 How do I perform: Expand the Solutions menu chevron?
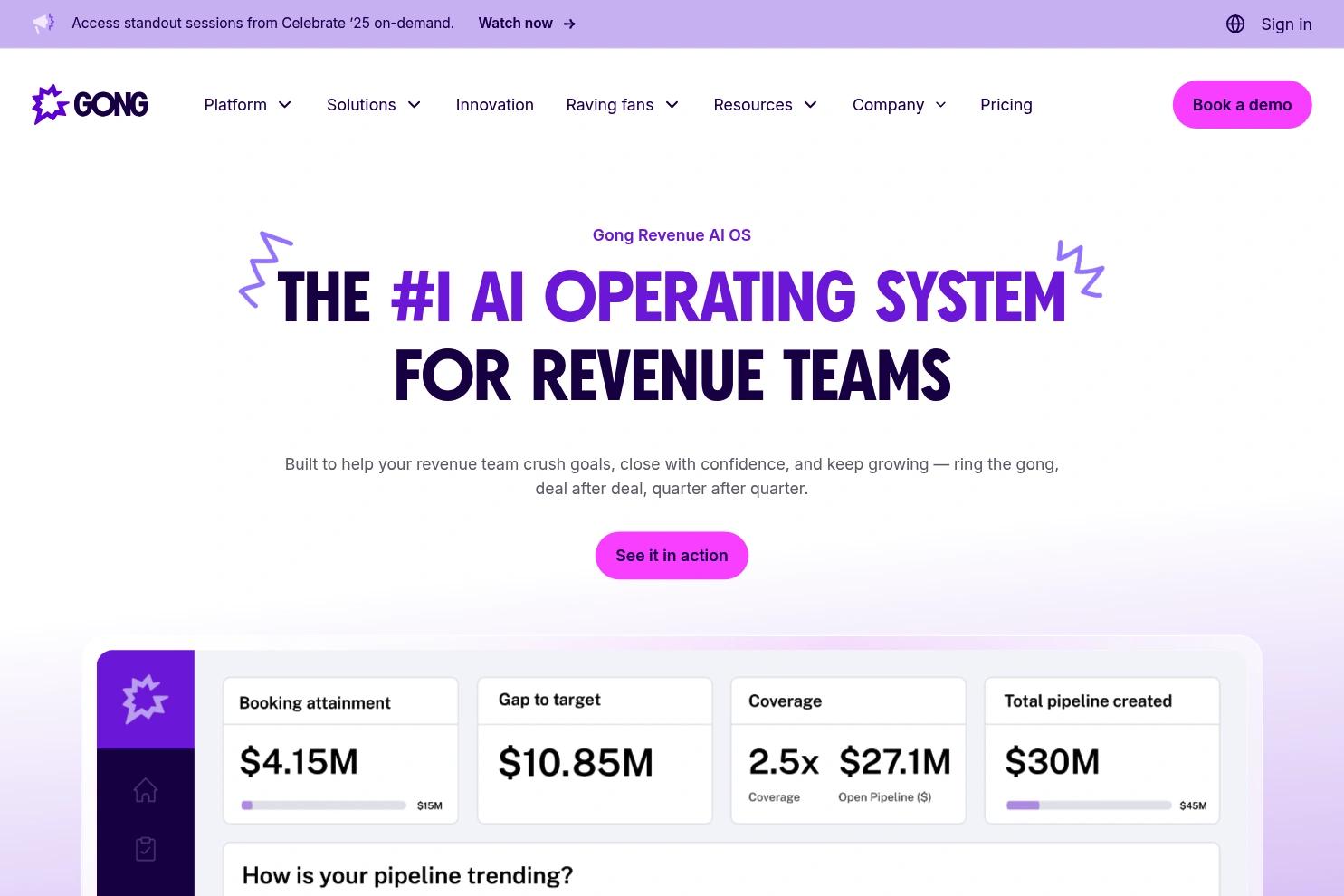click(415, 105)
